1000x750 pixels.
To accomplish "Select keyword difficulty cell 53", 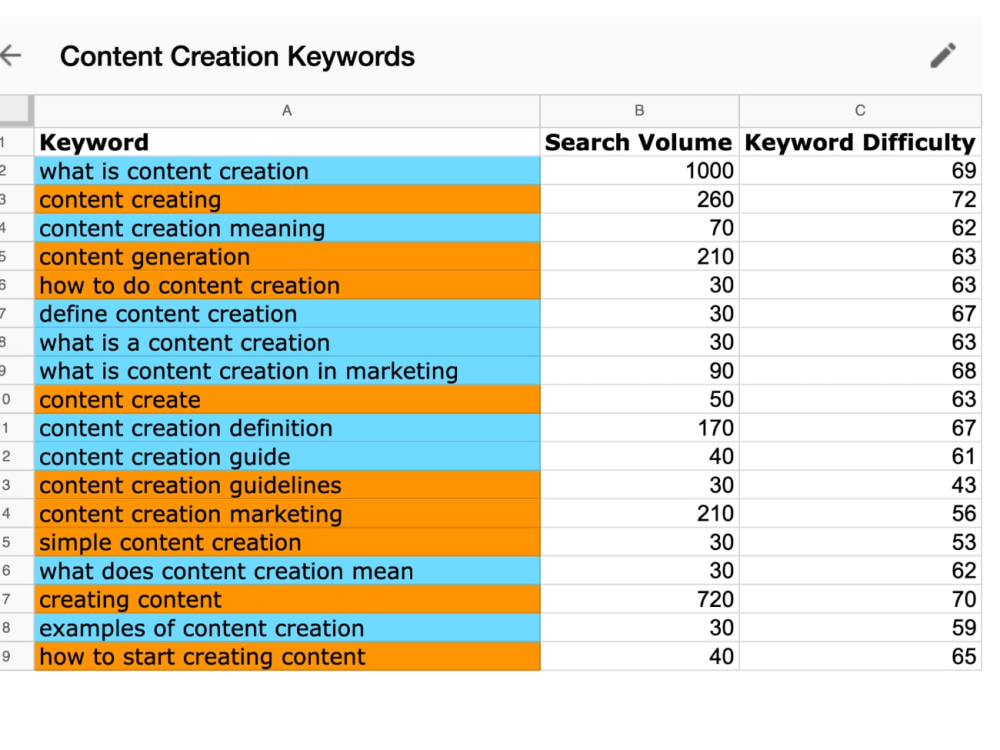I will coord(860,542).
